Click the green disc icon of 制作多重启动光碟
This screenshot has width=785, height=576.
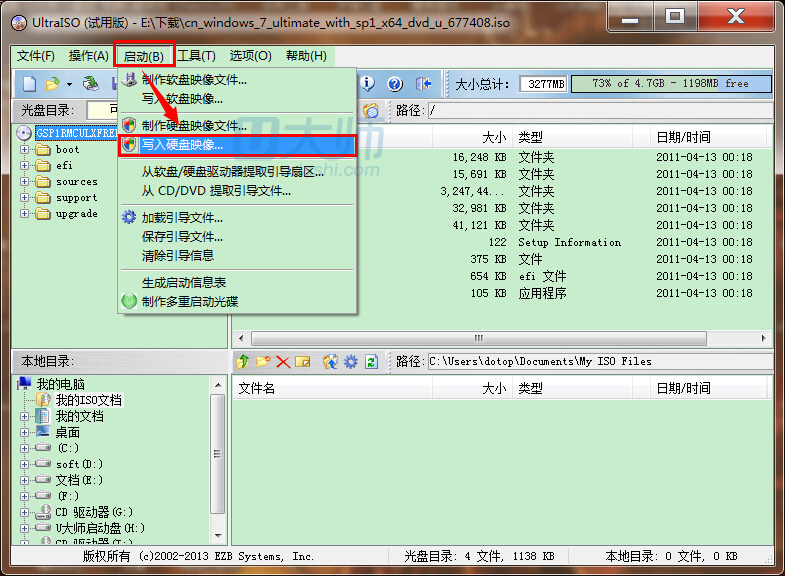click(129, 301)
